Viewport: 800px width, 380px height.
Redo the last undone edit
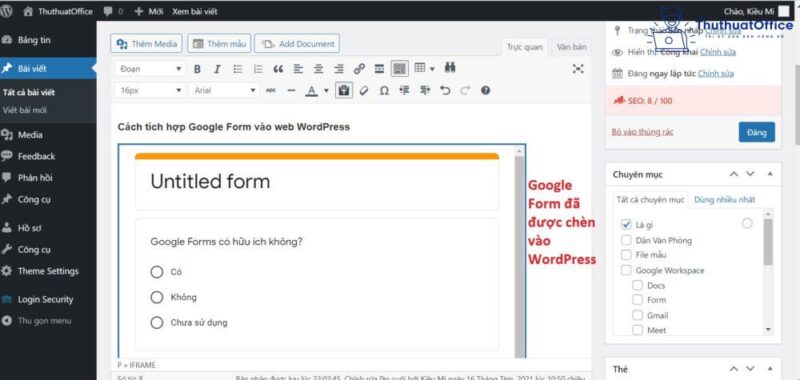[465, 90]
